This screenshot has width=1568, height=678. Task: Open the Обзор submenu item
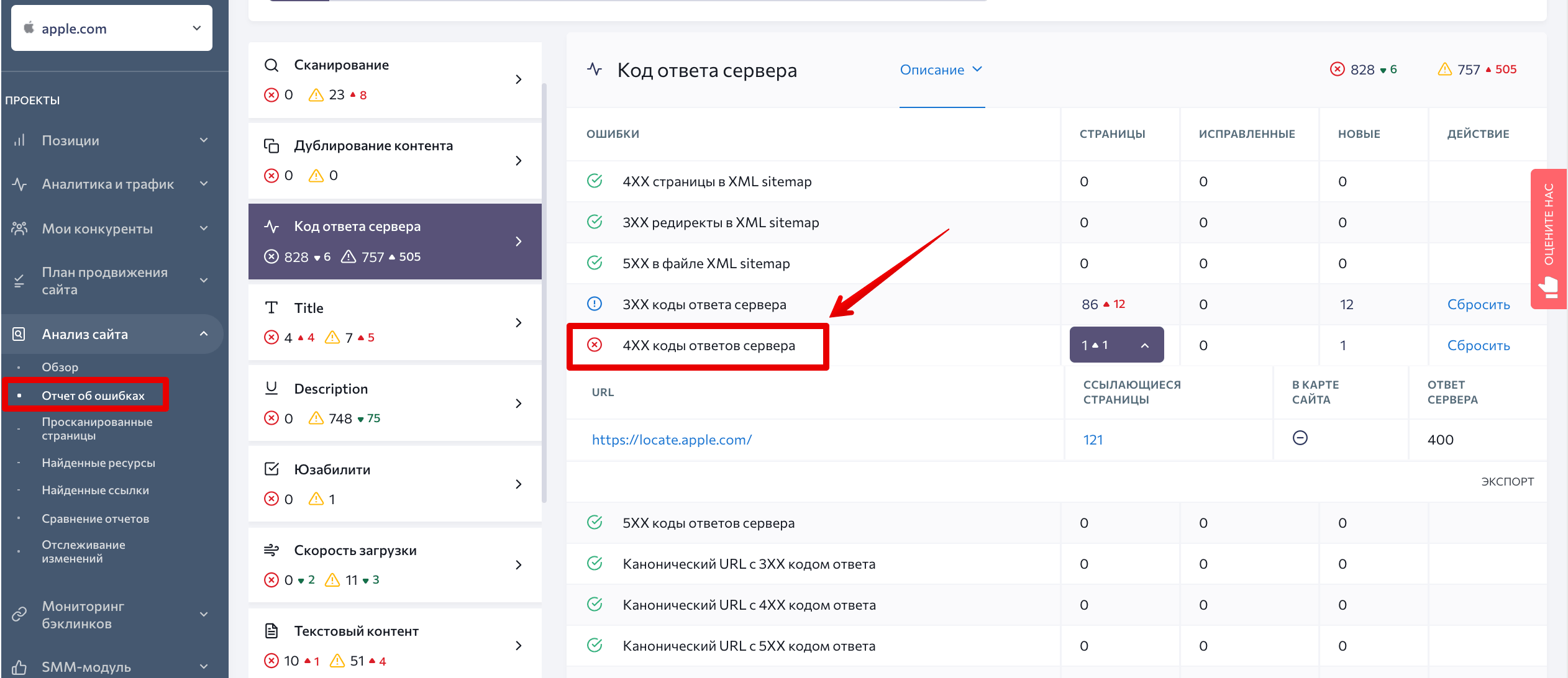60,367
